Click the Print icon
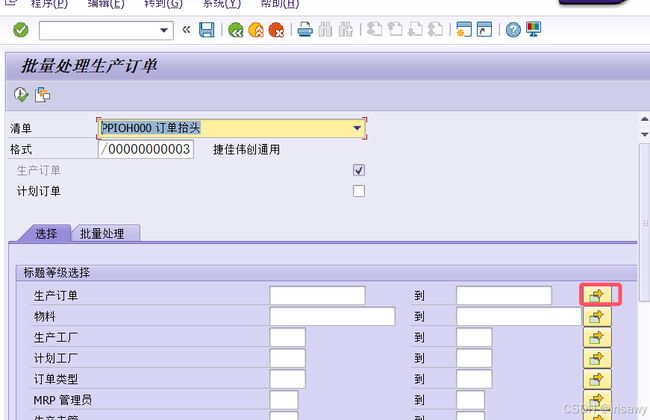 coord(305,30)
